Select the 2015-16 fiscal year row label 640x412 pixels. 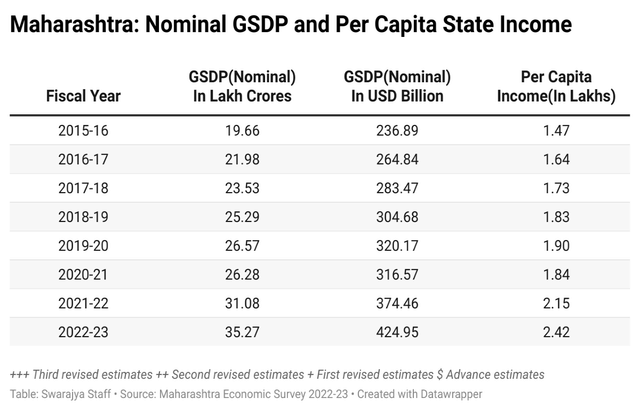(x=83, y=130)
